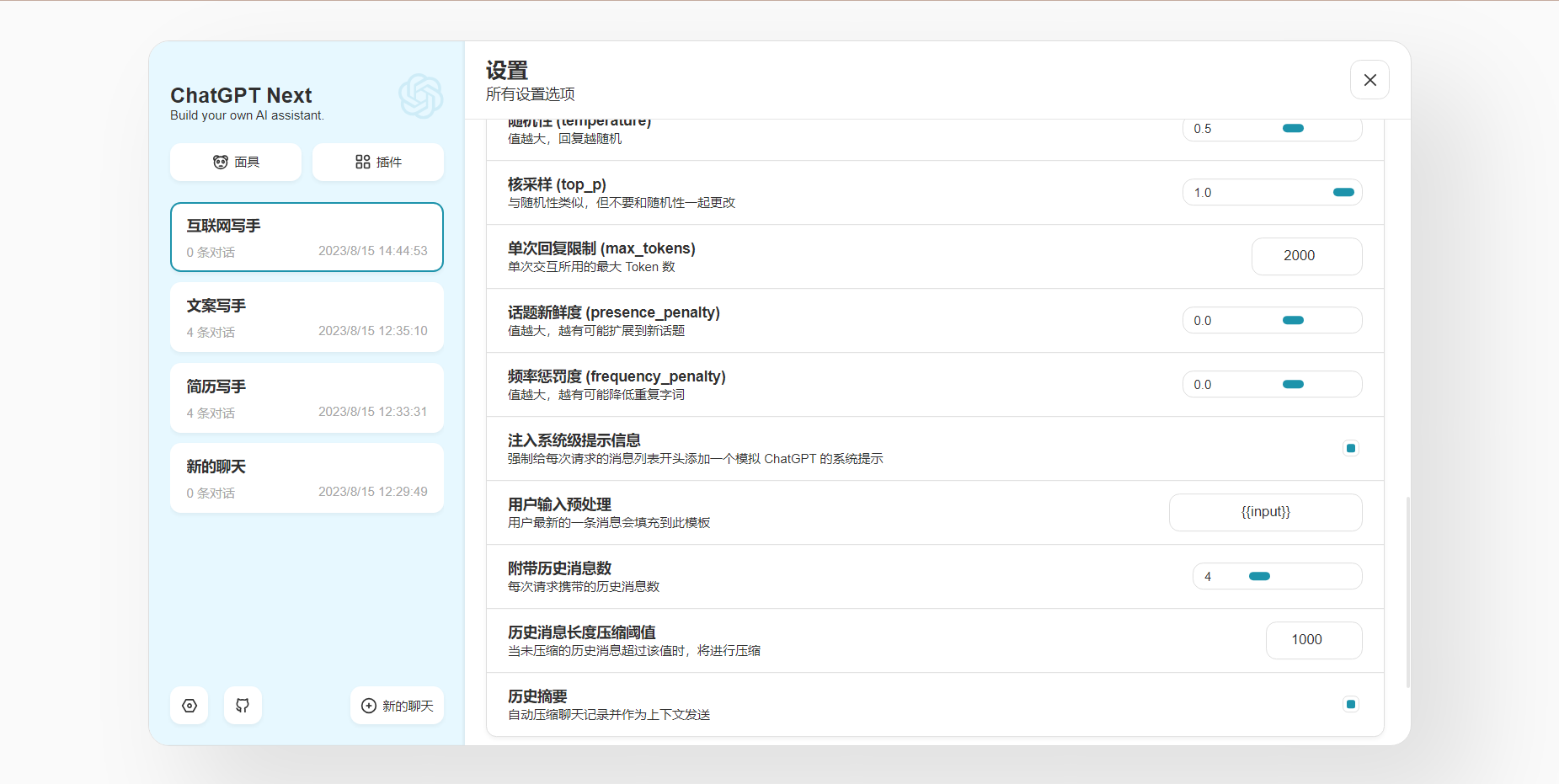Start a 新的聊天 conversation
Image resolution: width=1559 pixels, height=784 pixels.
coord(397,706)
